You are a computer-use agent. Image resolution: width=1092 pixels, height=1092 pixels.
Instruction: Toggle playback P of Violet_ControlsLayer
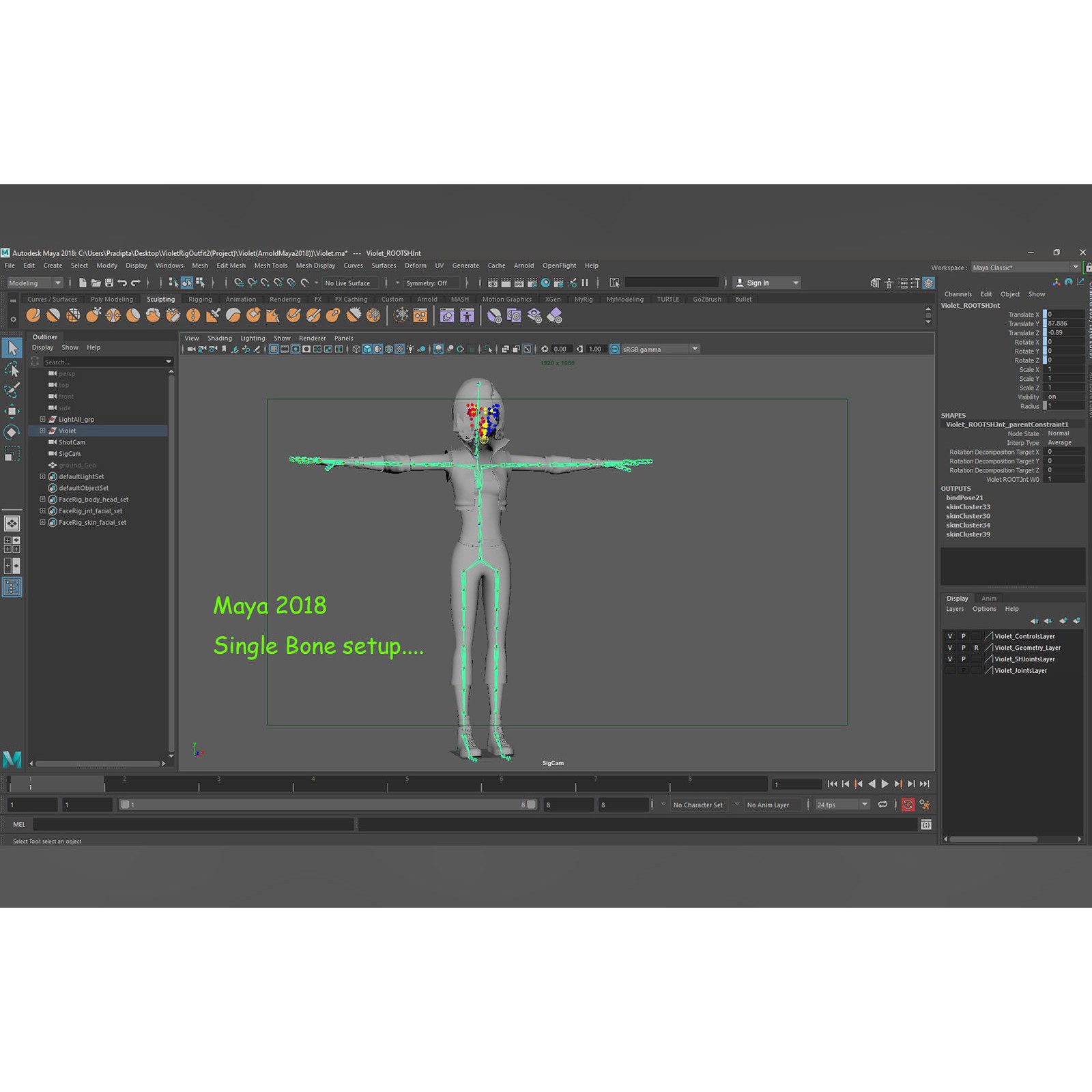click(x=963, y=636)
